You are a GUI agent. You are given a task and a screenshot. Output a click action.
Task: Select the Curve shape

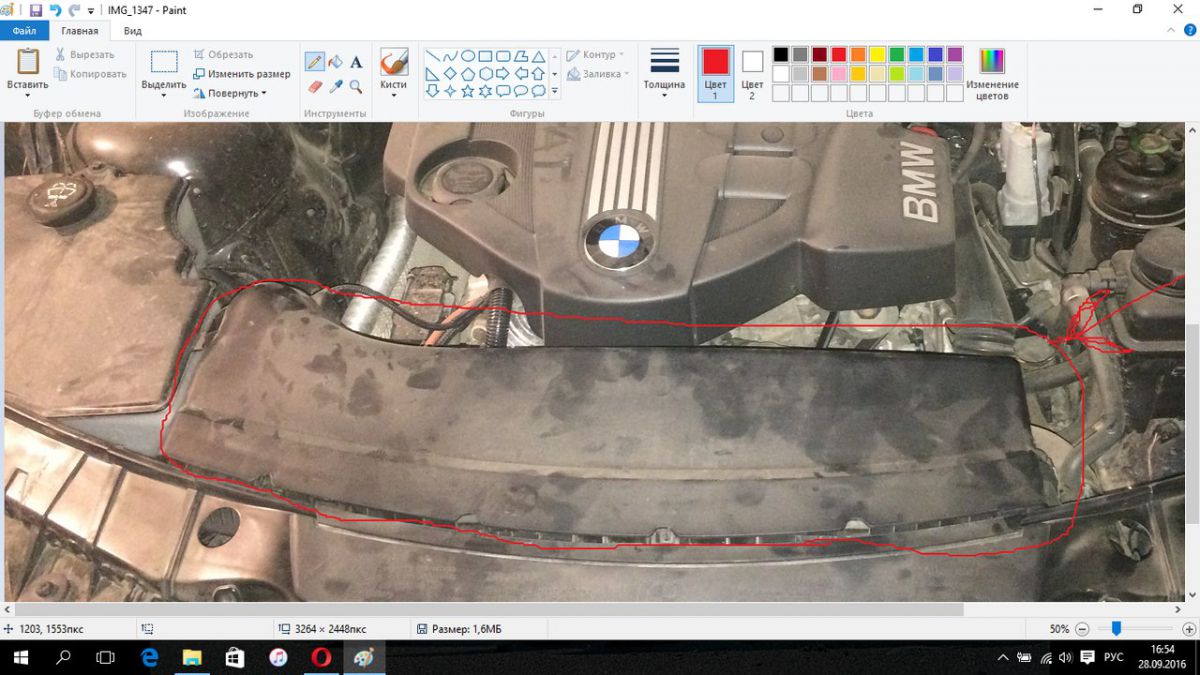(x=450, y=56)
